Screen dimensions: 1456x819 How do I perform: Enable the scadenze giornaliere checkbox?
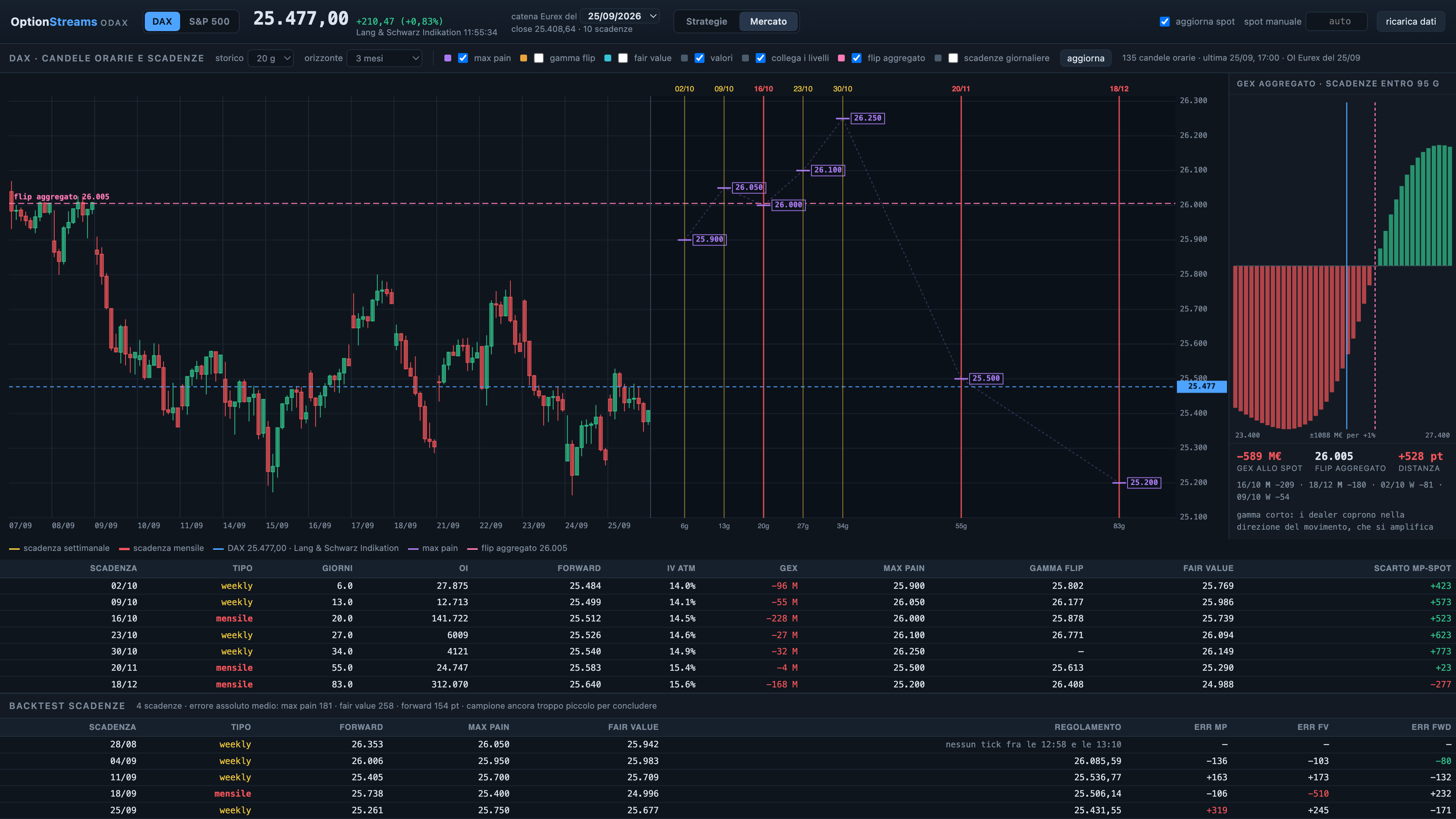[953, 58]
